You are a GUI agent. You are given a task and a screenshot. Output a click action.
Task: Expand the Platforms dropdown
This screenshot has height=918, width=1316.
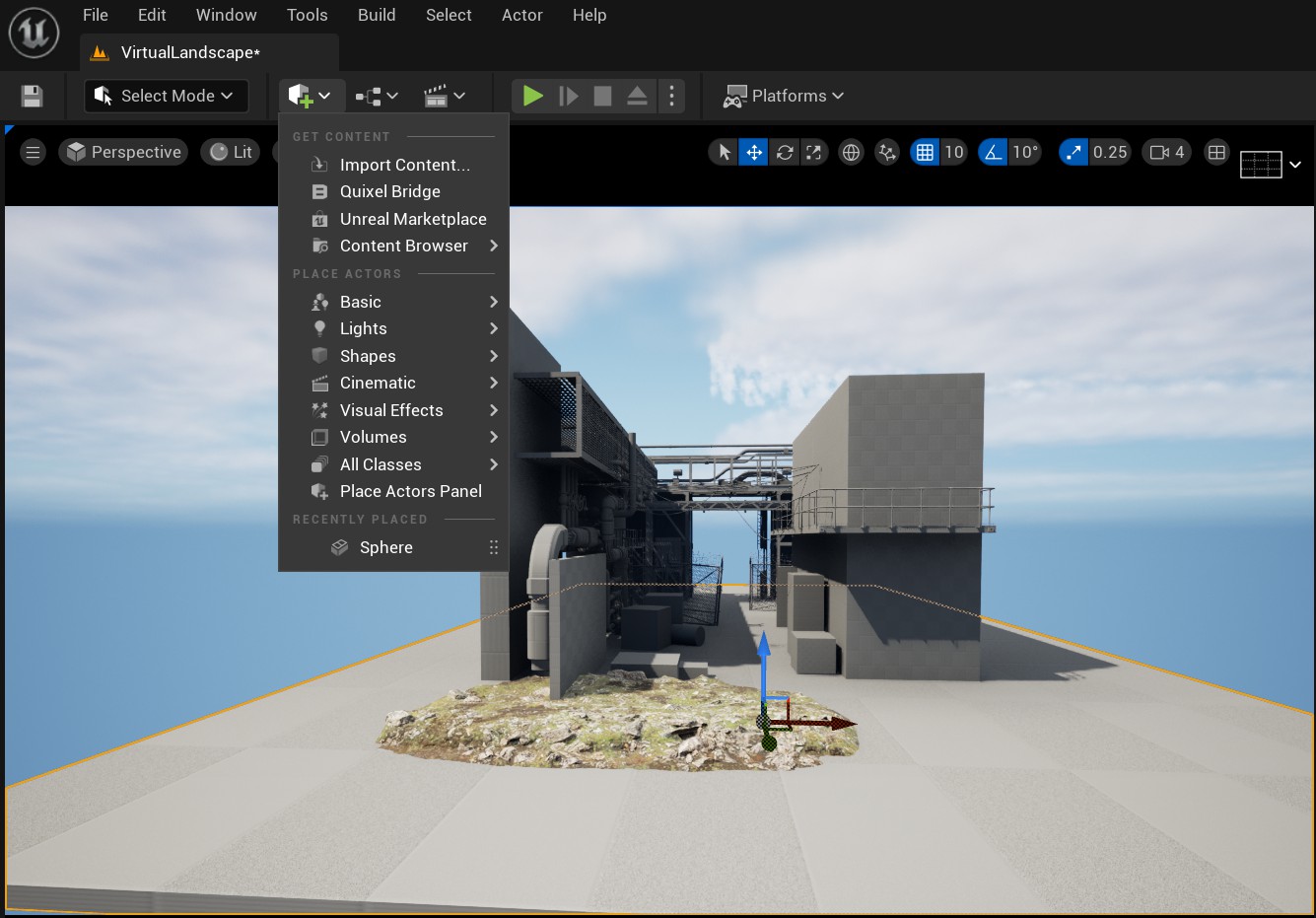tap(785, 96)
